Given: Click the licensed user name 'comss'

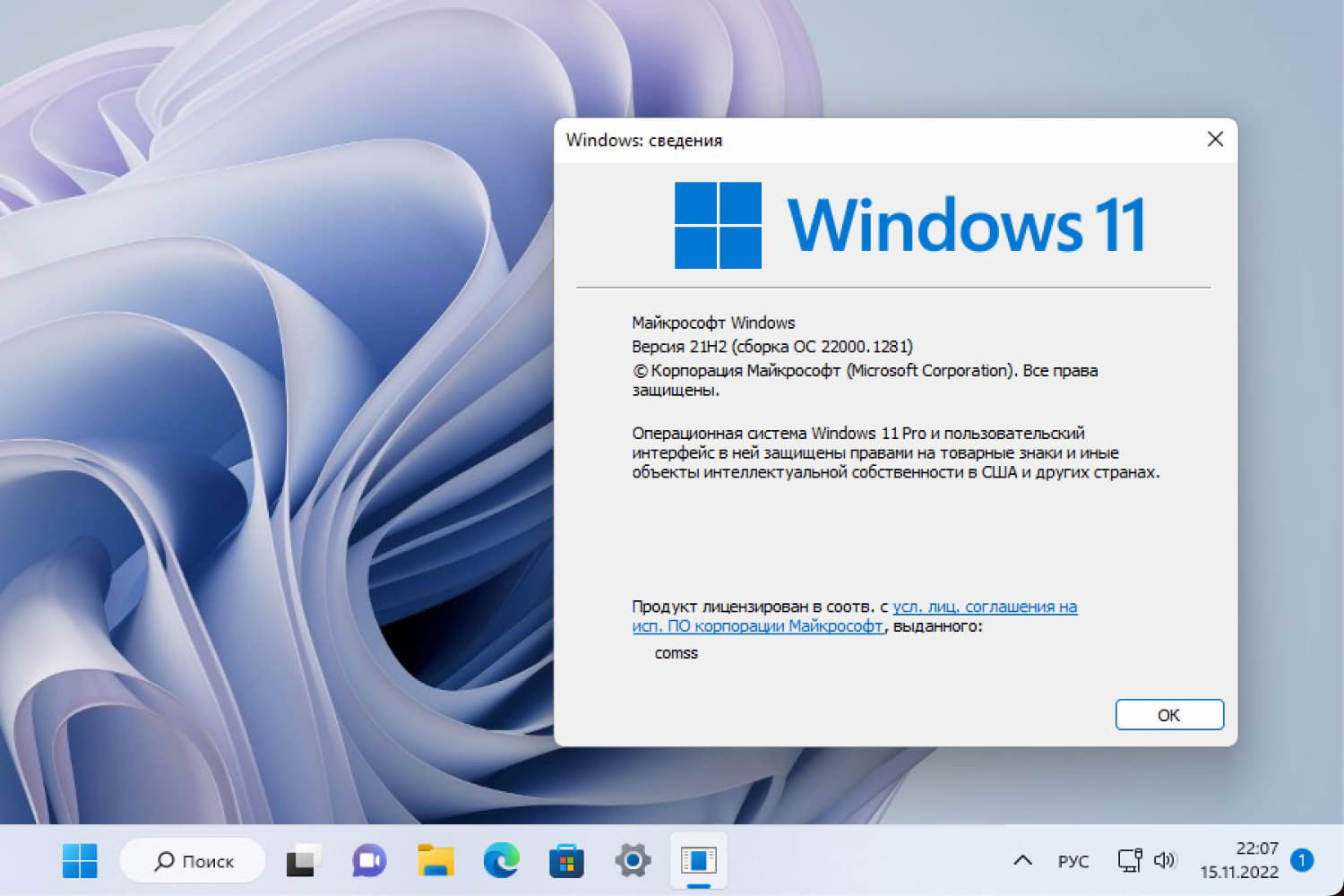Looking at the screenshot, I should 676,653.
